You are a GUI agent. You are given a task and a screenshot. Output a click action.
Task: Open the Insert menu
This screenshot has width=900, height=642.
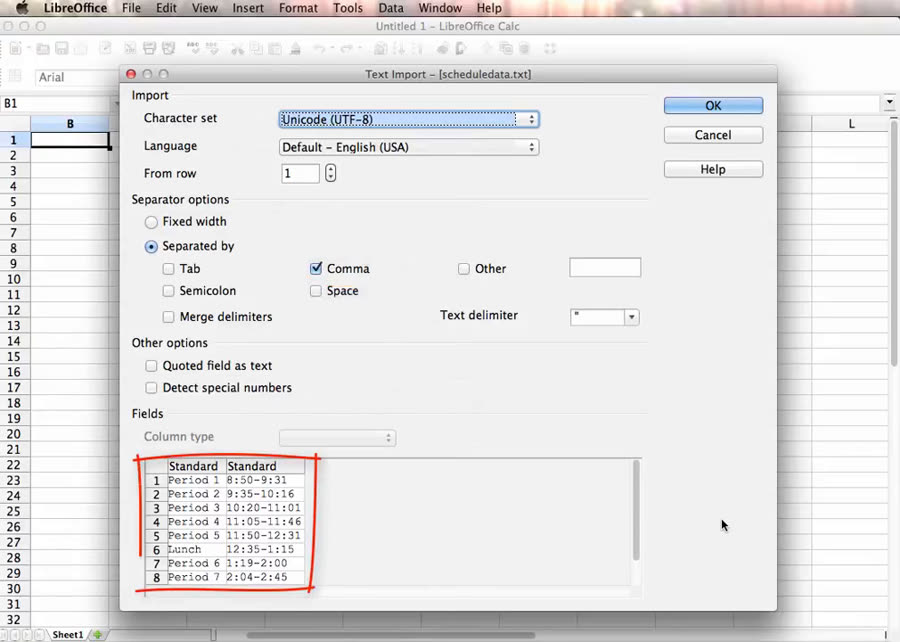tap(248, 8)
